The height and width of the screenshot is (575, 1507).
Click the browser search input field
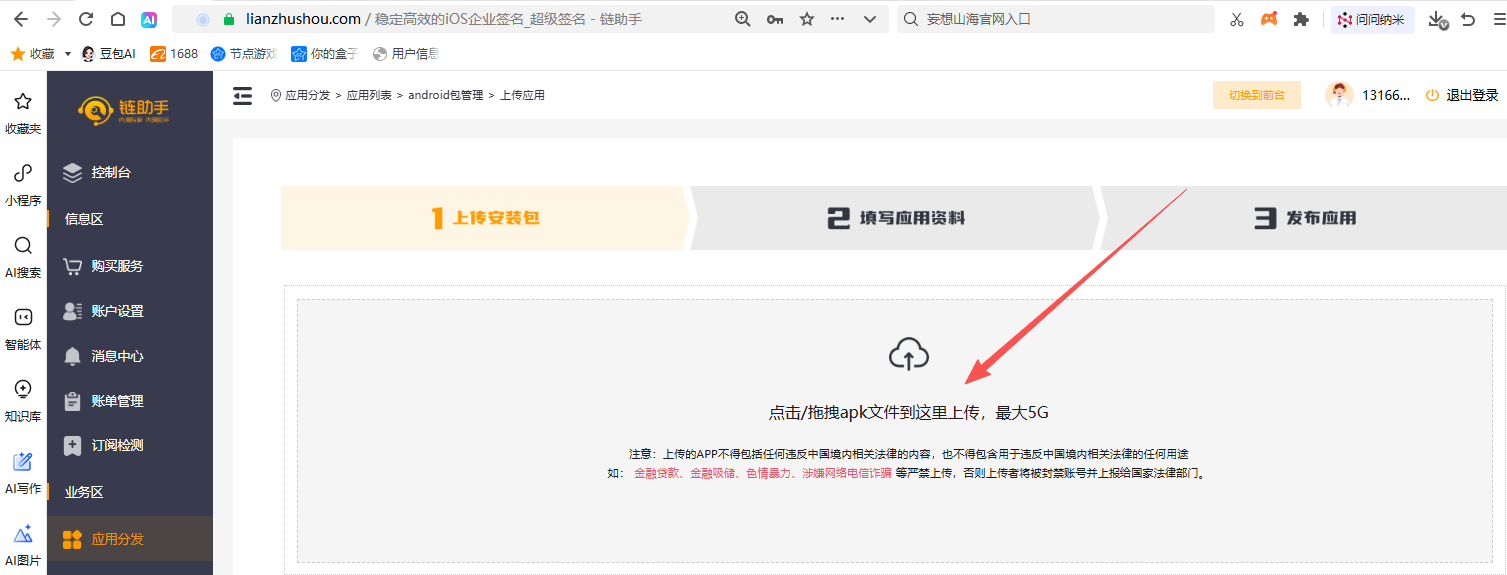point(1060,19)
